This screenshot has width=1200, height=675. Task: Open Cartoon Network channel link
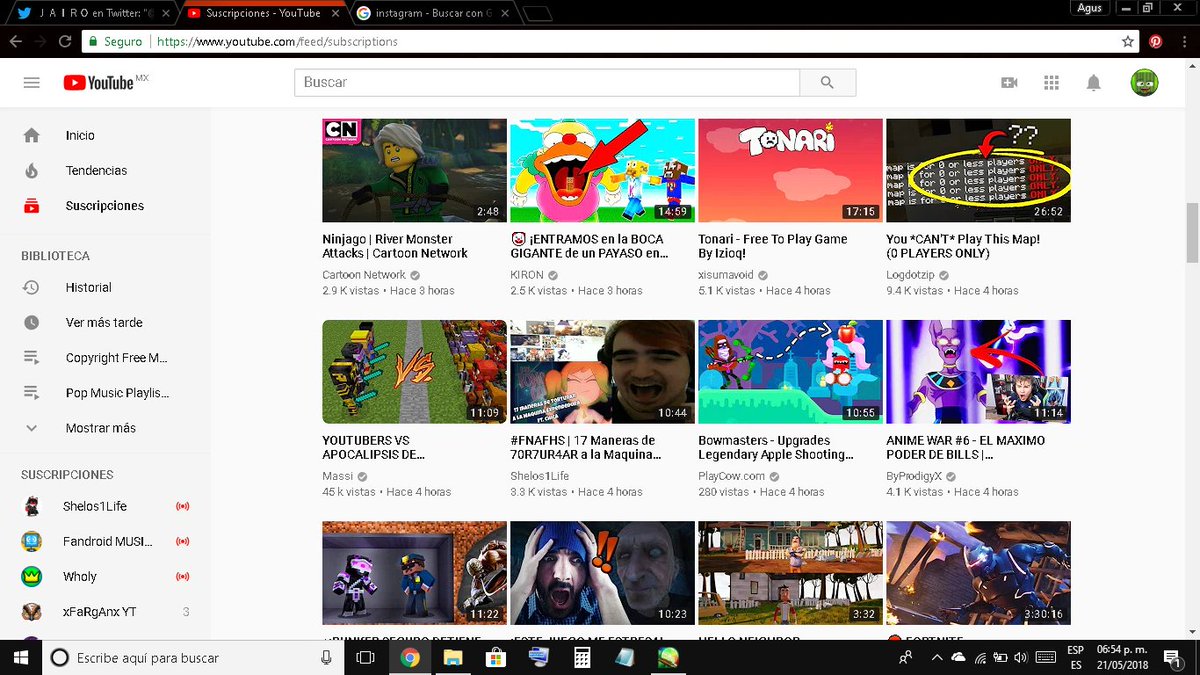364,275
